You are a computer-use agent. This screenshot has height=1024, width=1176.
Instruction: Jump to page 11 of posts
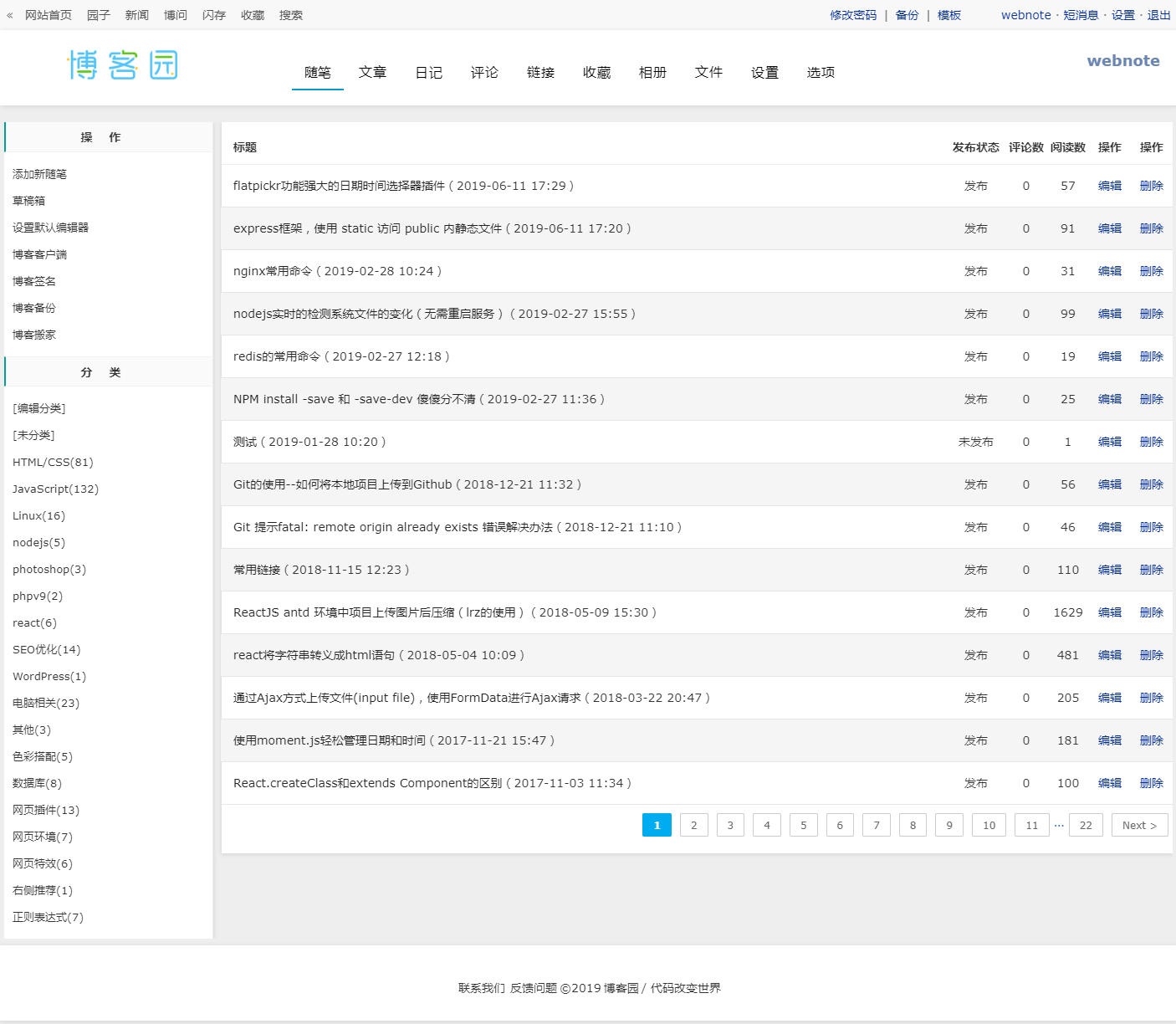point(1032,825)
